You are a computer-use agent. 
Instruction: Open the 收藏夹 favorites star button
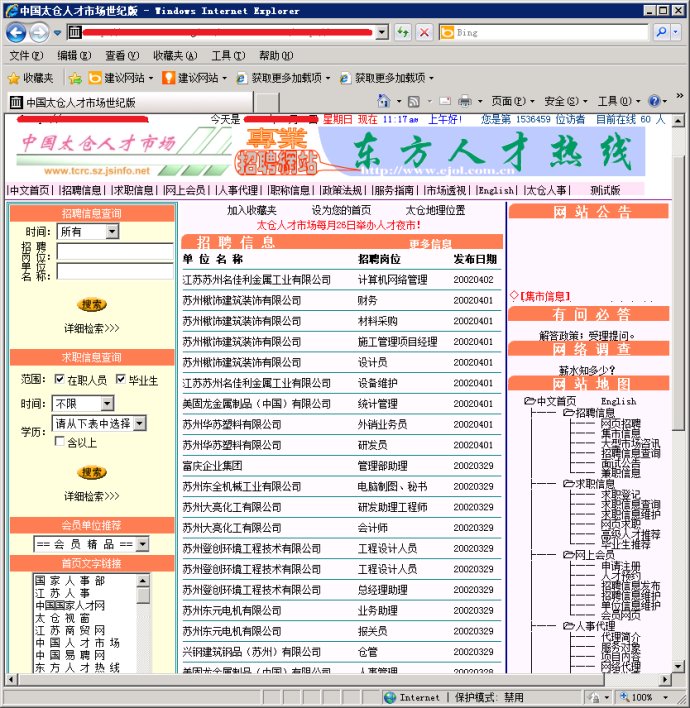[x=31, y=77]
